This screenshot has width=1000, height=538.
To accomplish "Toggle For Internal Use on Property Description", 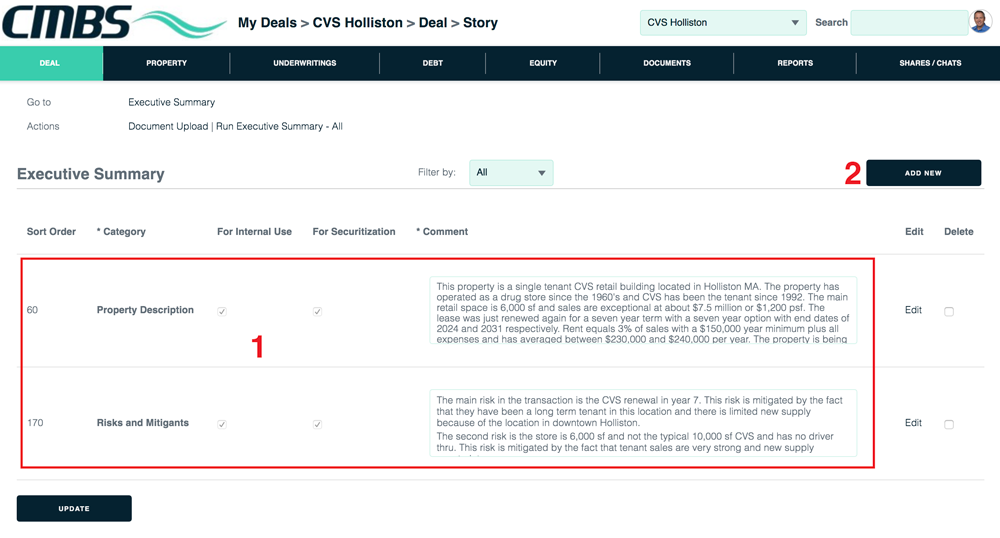I will 221,311.
